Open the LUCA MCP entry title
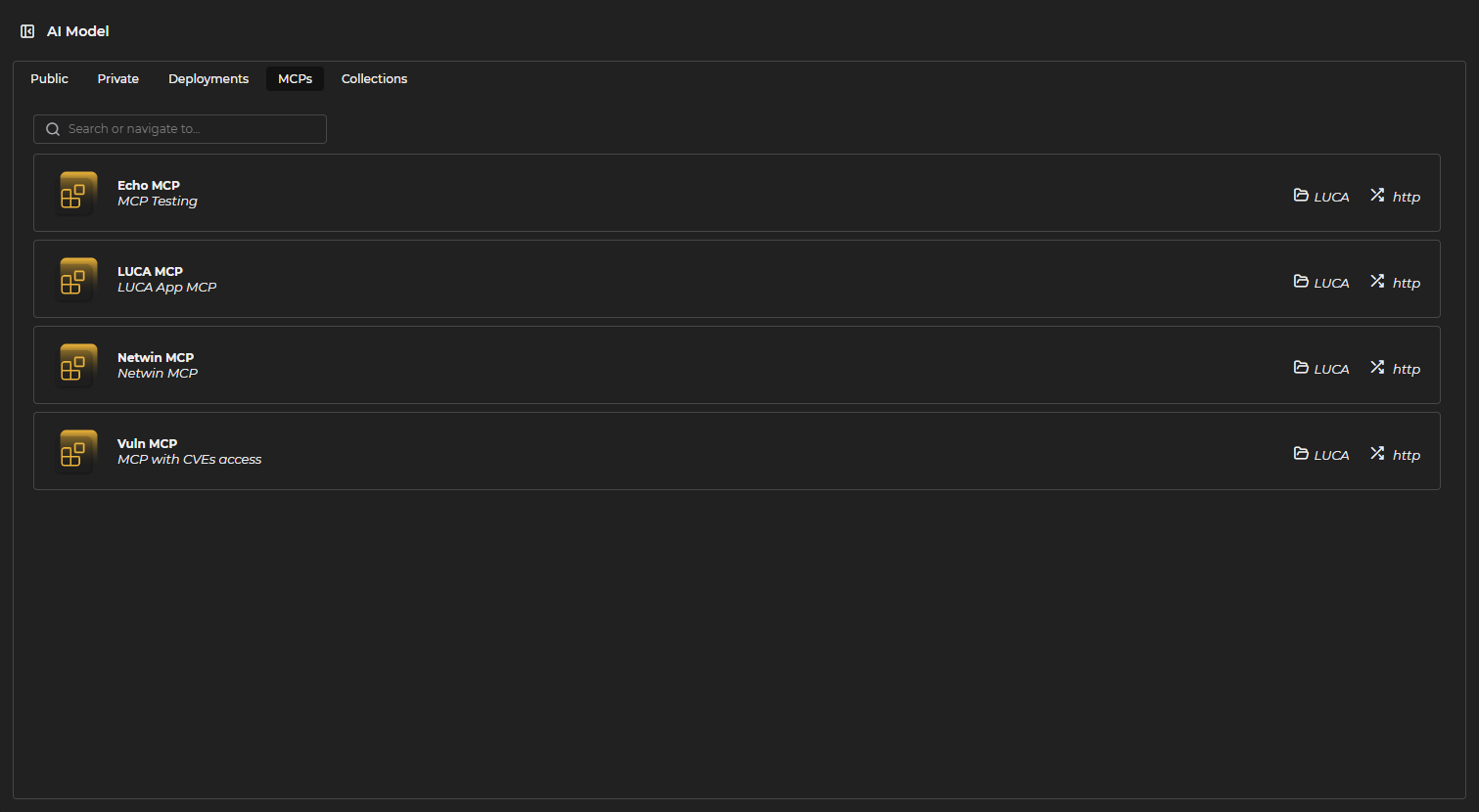 [150, 271]
